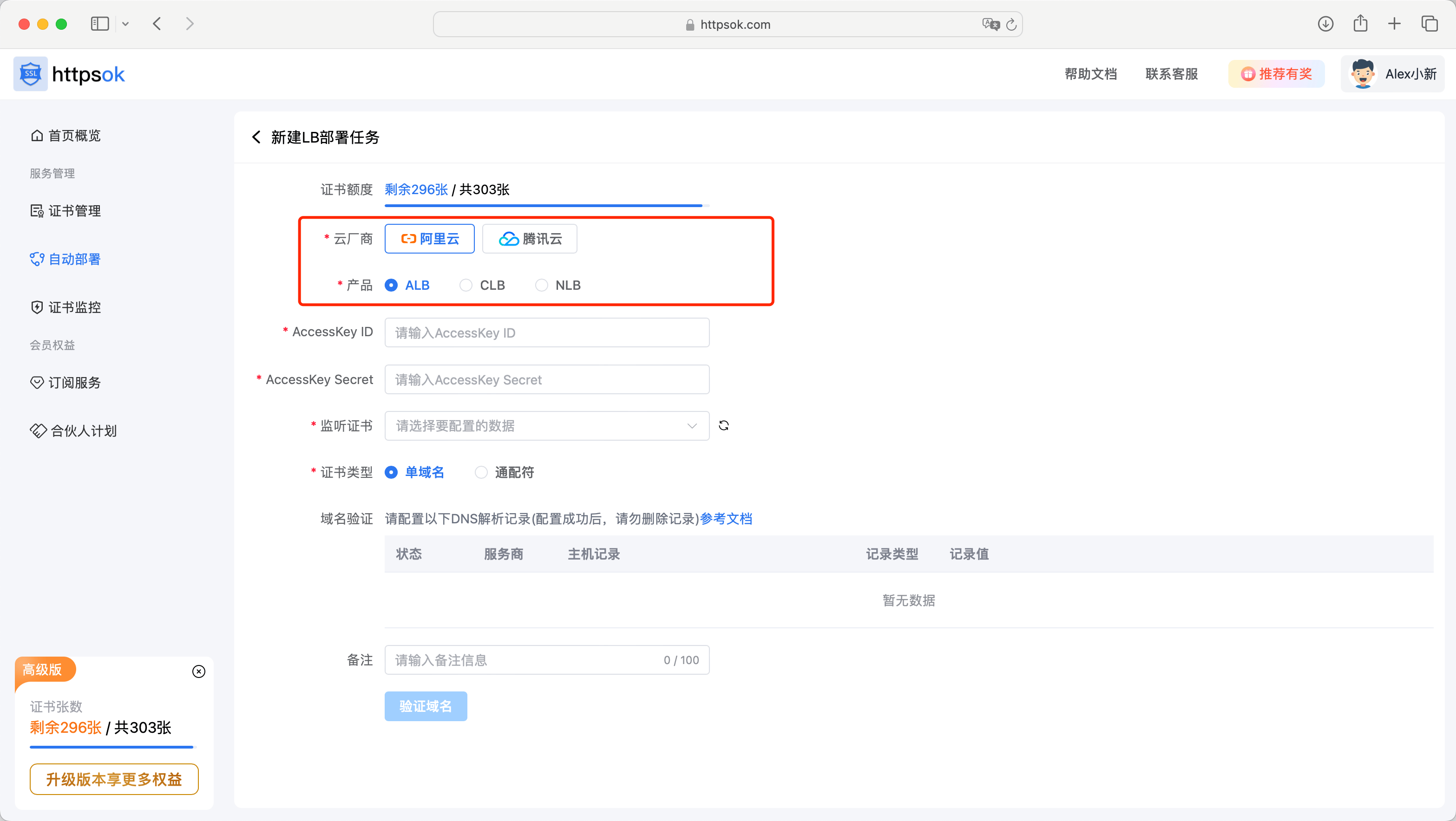This screenshot has height=821, width=1456.
Task: Click the AccessKey ID input field
Action: pos(546,333)
